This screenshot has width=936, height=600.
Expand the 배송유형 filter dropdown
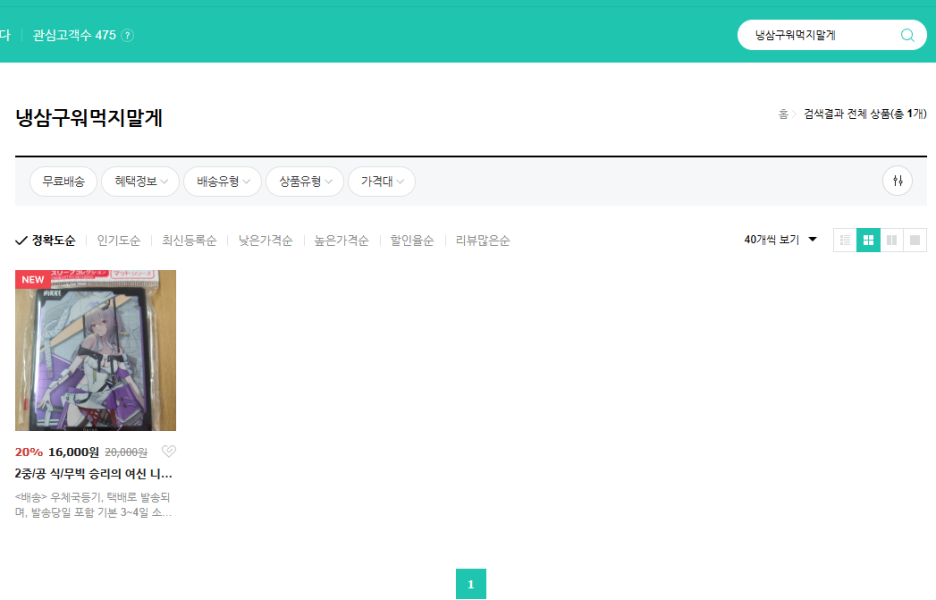click(x=223, y=181)
